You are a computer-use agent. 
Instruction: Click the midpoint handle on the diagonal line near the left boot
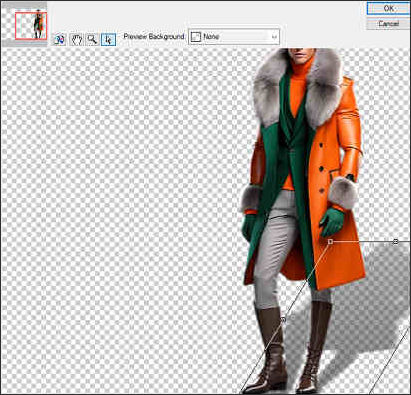tap(283, 320)
